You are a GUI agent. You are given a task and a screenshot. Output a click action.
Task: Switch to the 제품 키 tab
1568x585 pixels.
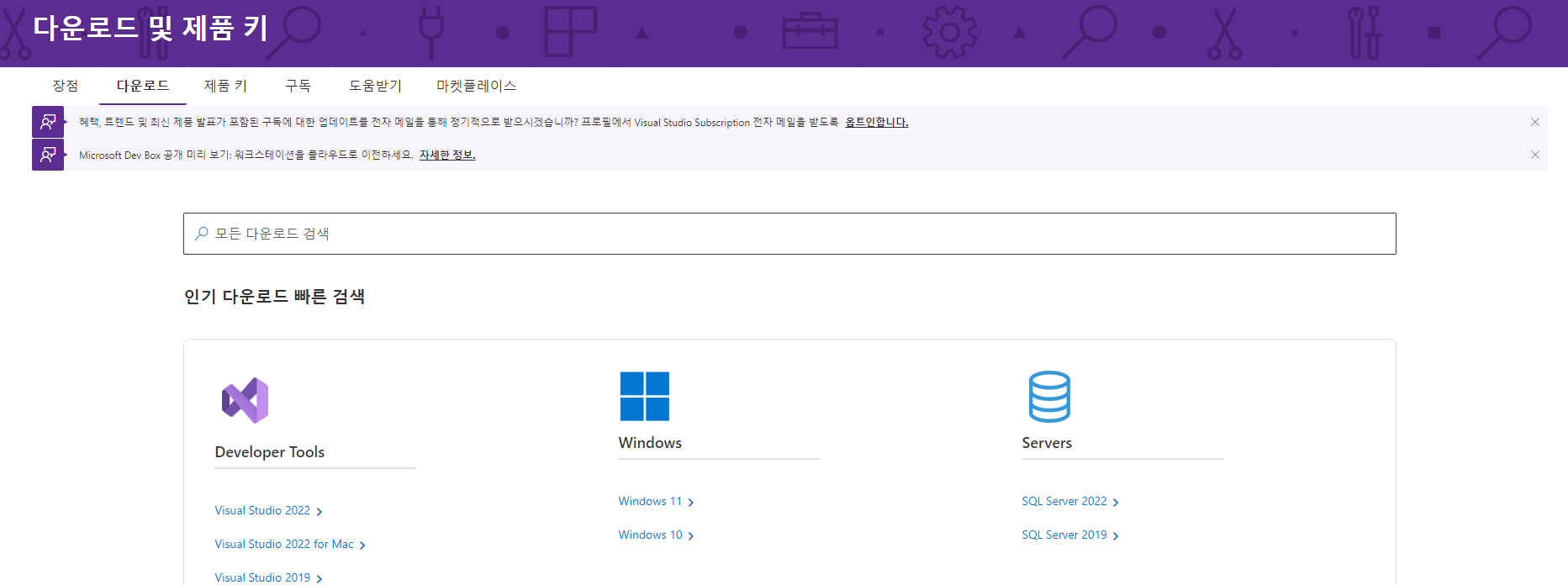[225, 86]
